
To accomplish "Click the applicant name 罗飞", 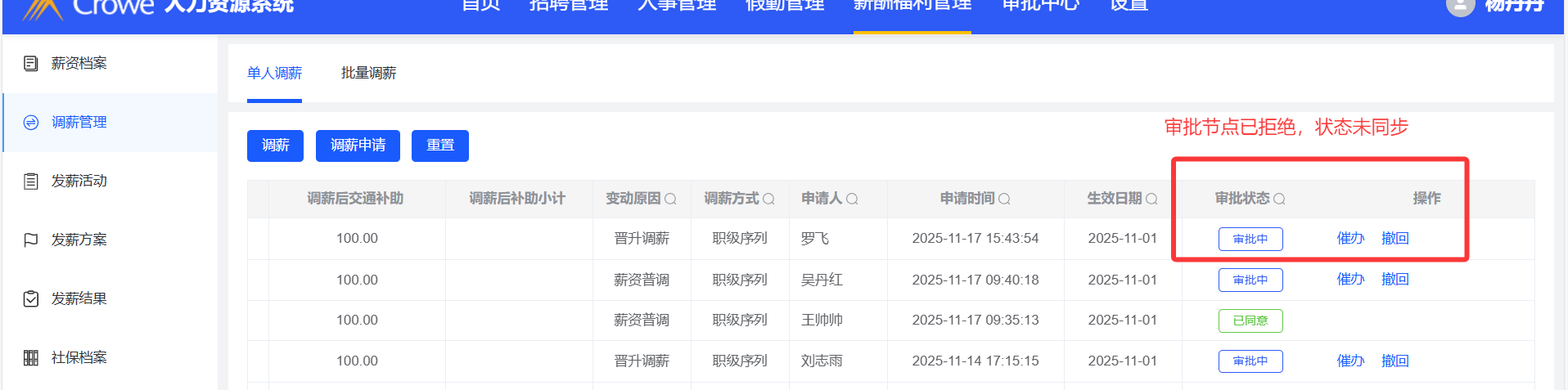I will click(815, 239).
